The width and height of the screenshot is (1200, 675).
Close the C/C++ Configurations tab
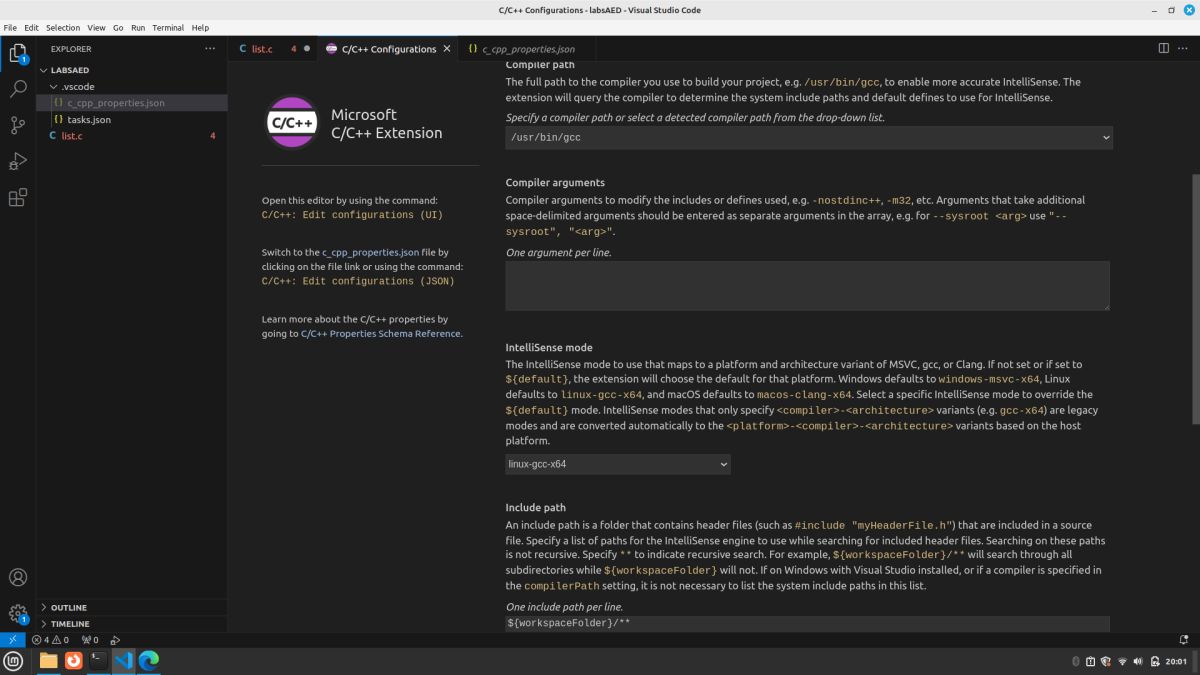click(446, 48)
